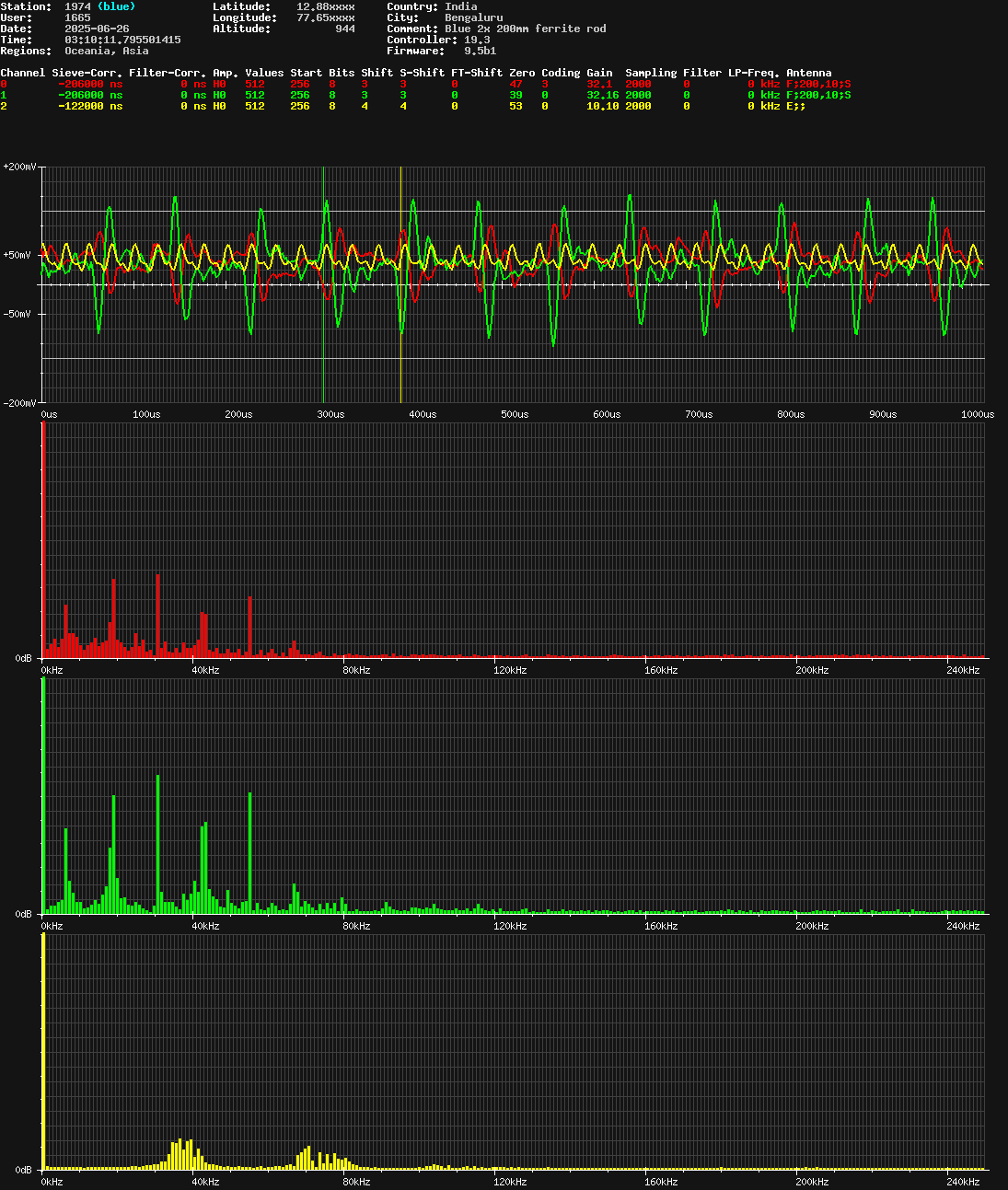Click 40kHz label under red spectrum
Viewport: 1008px width, 1190px height.
click(205, 670)
